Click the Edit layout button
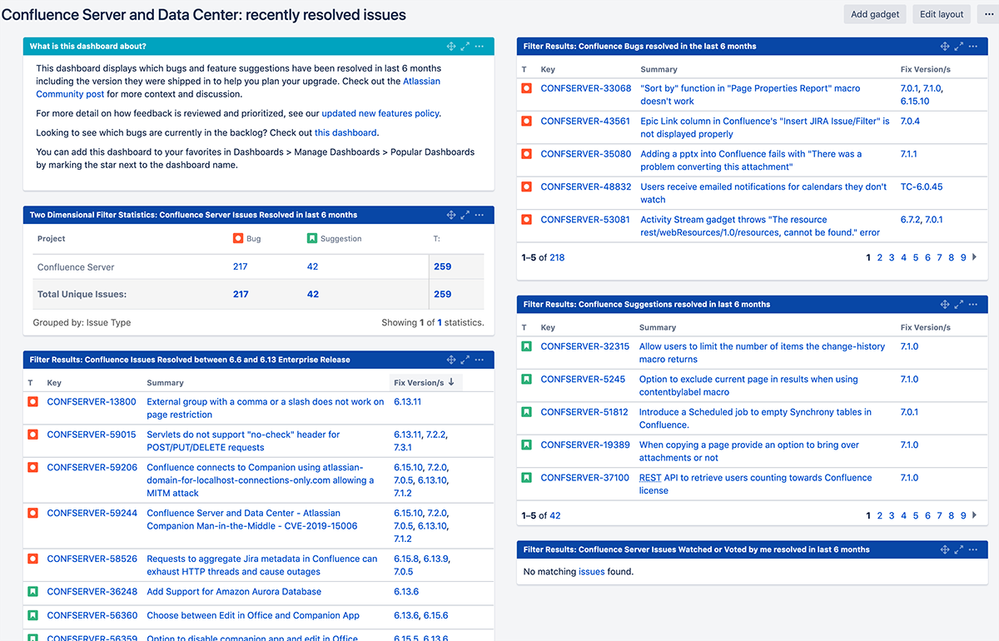This screenshot has height=641, width=999. tap(941, 14)
